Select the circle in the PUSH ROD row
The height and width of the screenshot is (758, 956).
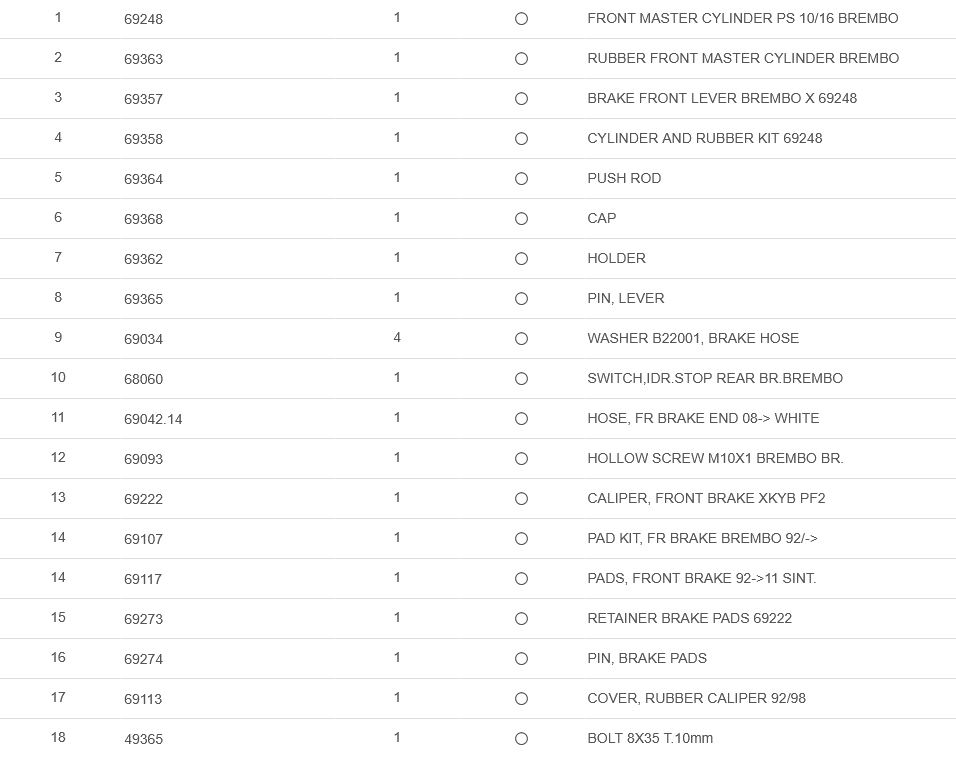pyautogui.click(x=521, y=179)
